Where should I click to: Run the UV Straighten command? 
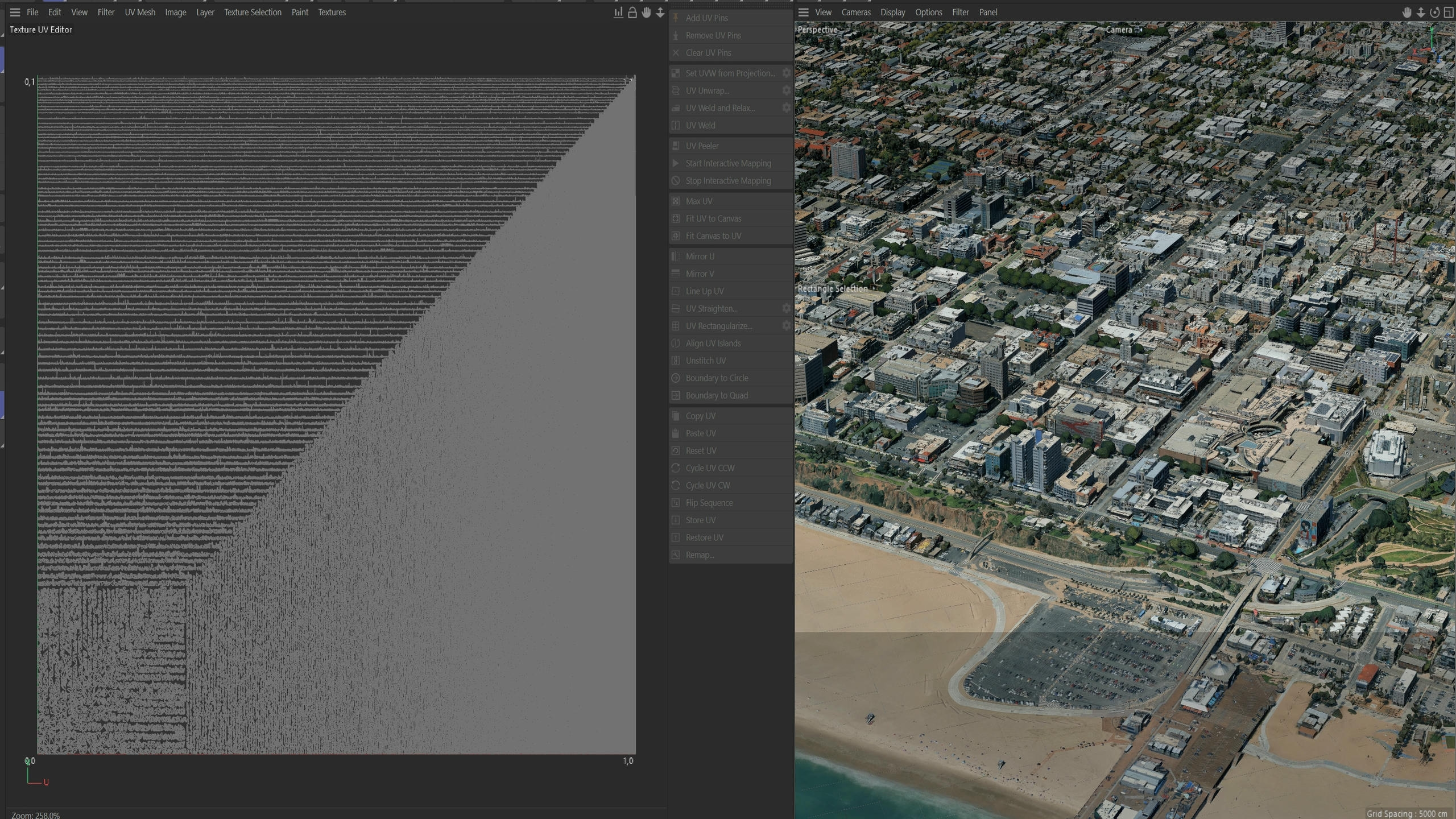coord(724,308)
